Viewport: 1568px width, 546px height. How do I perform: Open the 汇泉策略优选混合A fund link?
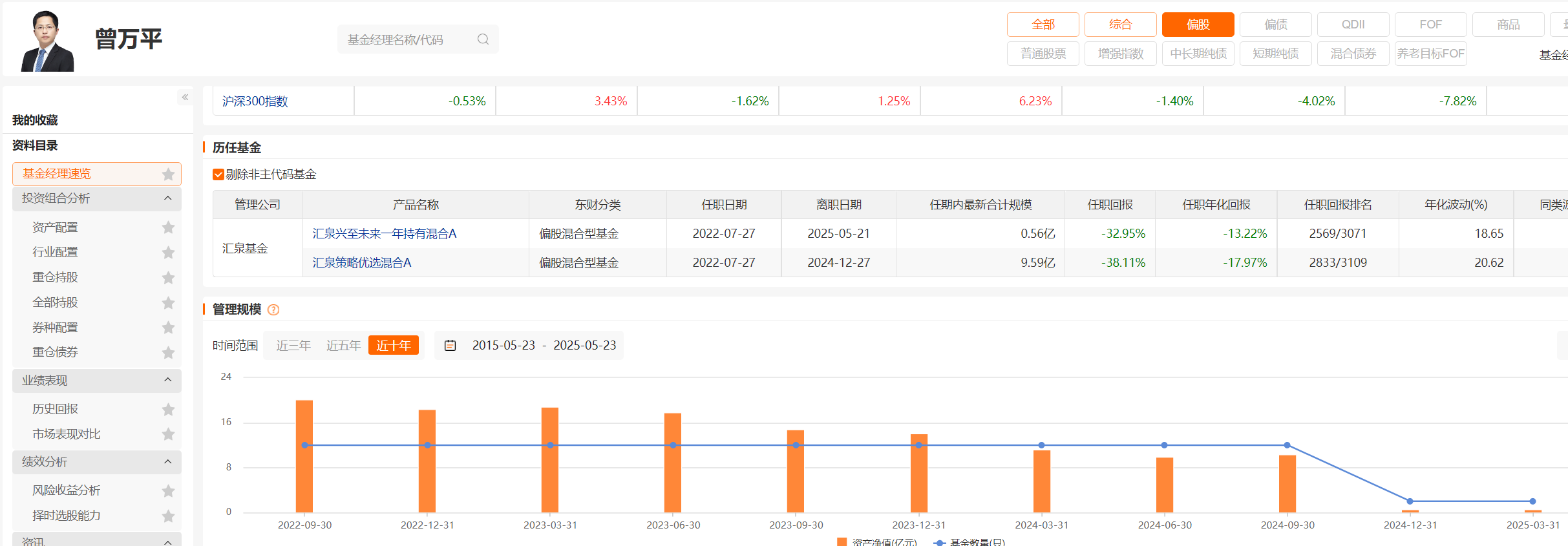tap(362, 263)
